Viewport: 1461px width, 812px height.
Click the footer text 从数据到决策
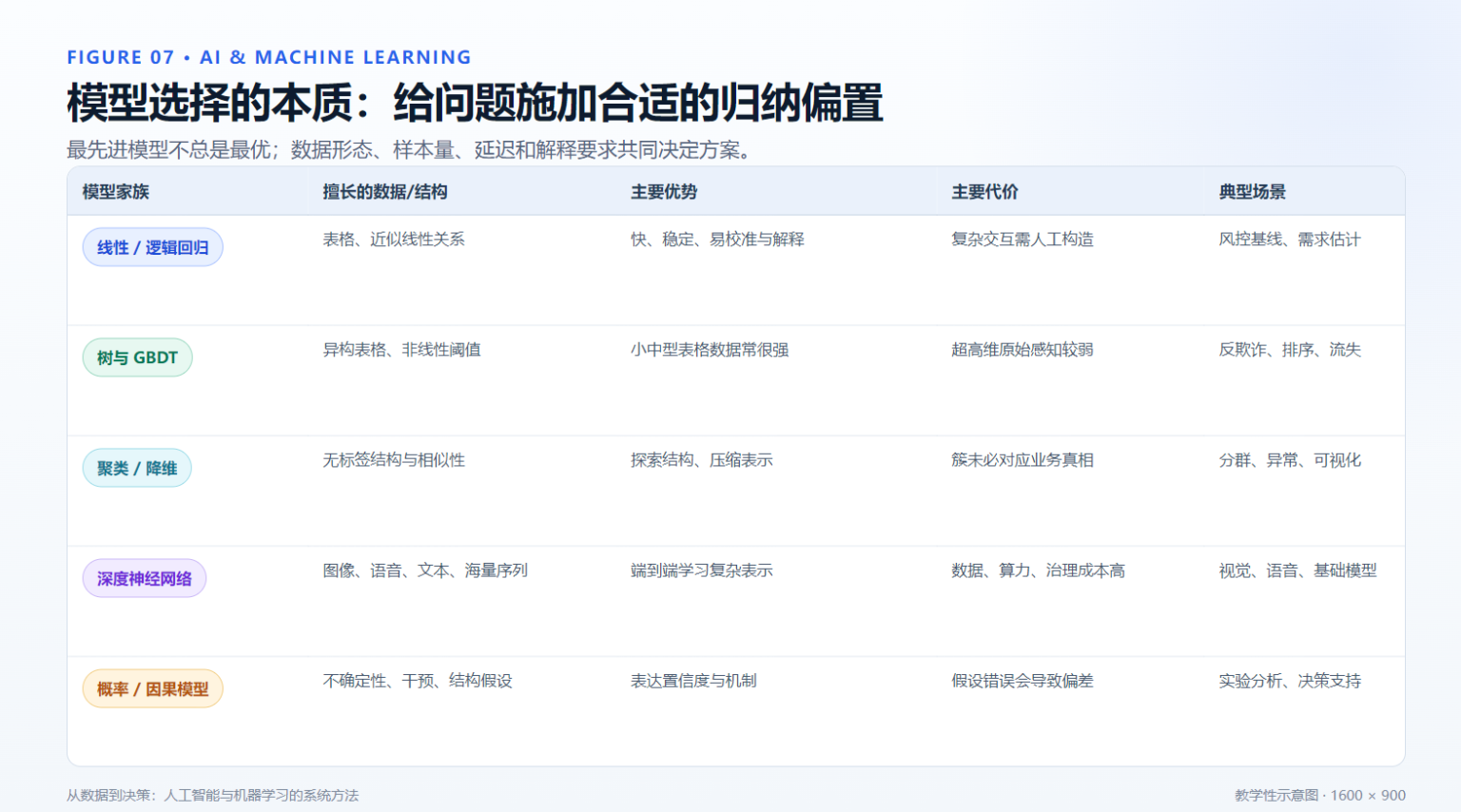pos(212,796)
